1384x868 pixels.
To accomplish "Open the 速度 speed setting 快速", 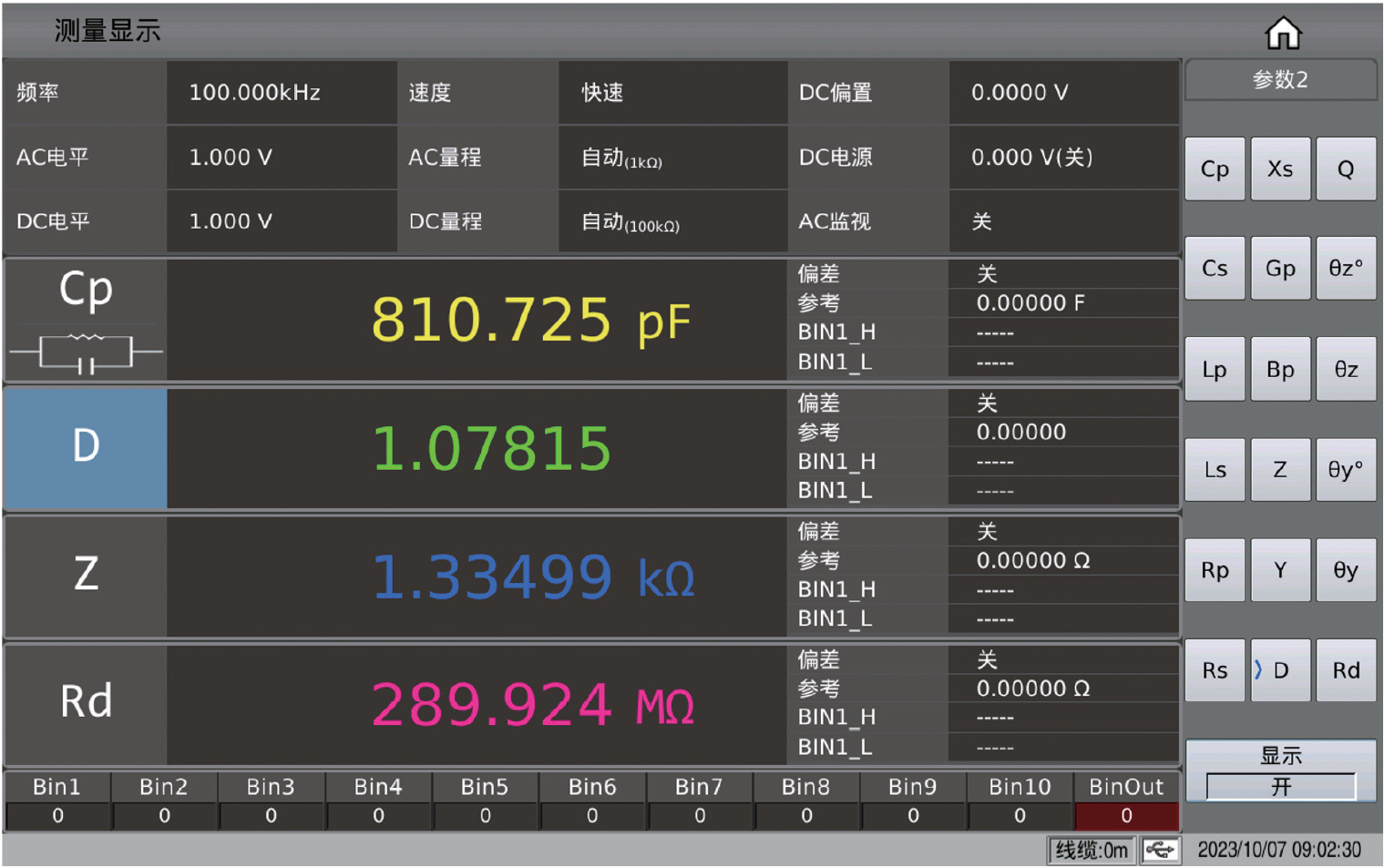I will [672, 93].
